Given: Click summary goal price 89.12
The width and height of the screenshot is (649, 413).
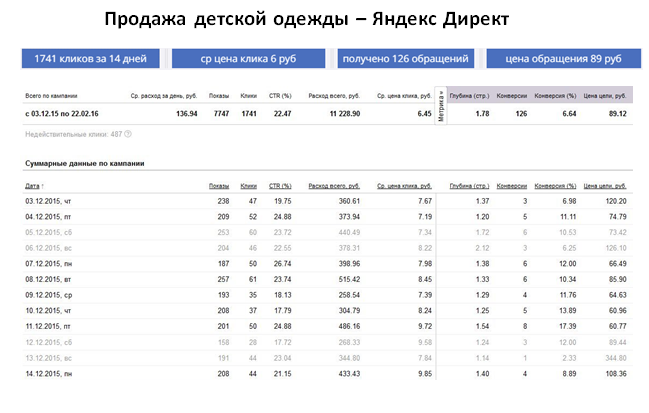Looking at the screenshot, I should pyautogui.click(x=618, y=114).
